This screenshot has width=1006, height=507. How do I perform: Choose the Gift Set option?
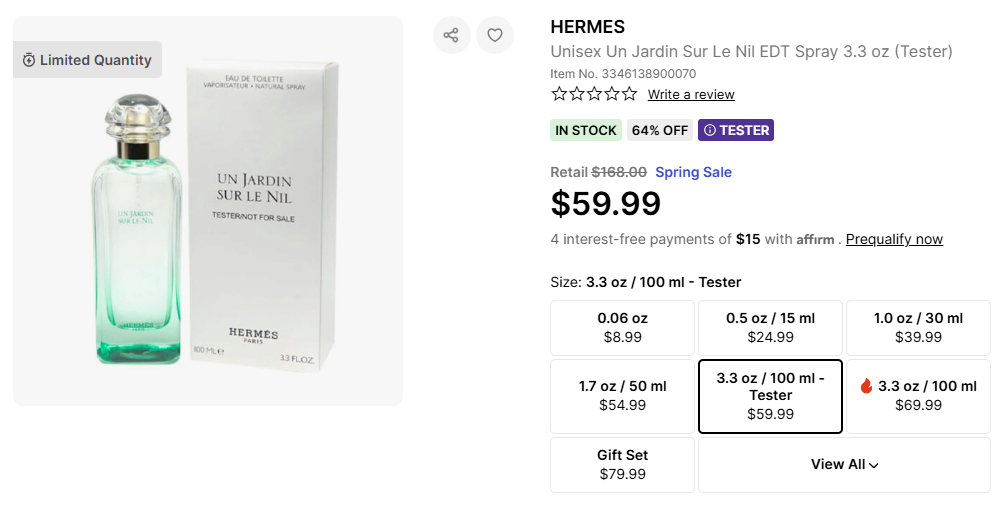tap(622, 464)
